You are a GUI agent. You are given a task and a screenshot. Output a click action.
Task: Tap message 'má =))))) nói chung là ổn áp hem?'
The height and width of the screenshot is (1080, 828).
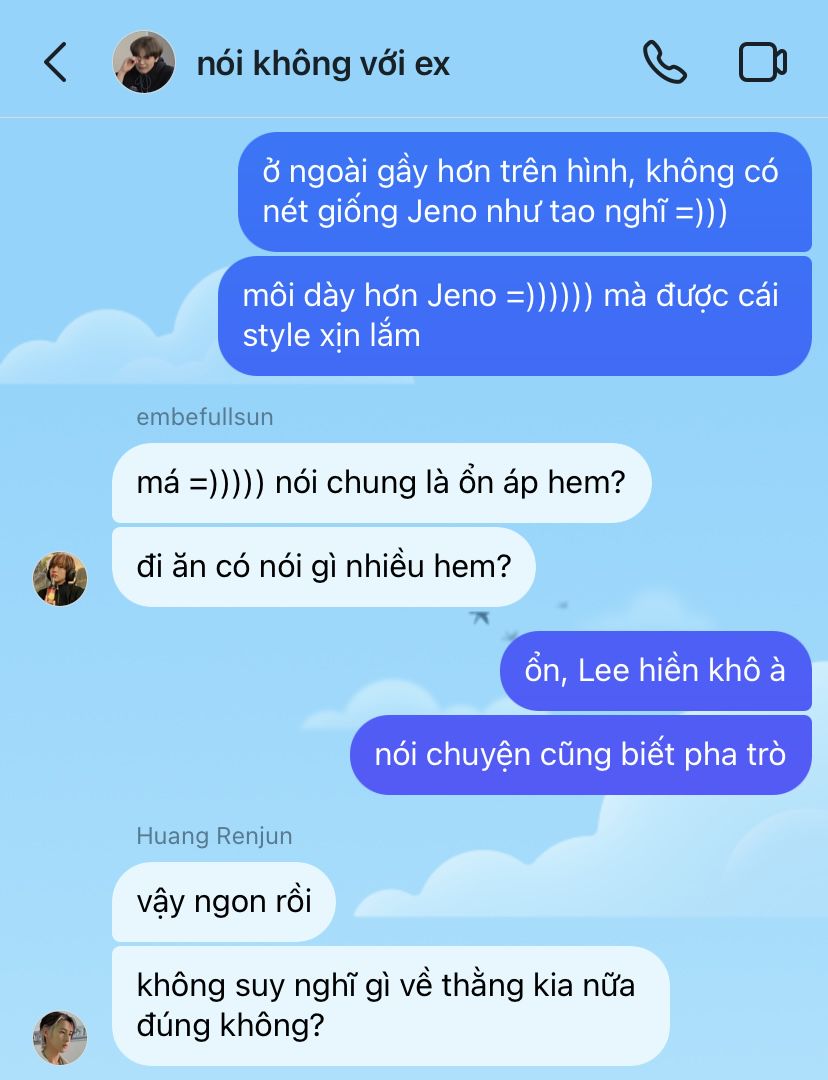tap(382, 482)
